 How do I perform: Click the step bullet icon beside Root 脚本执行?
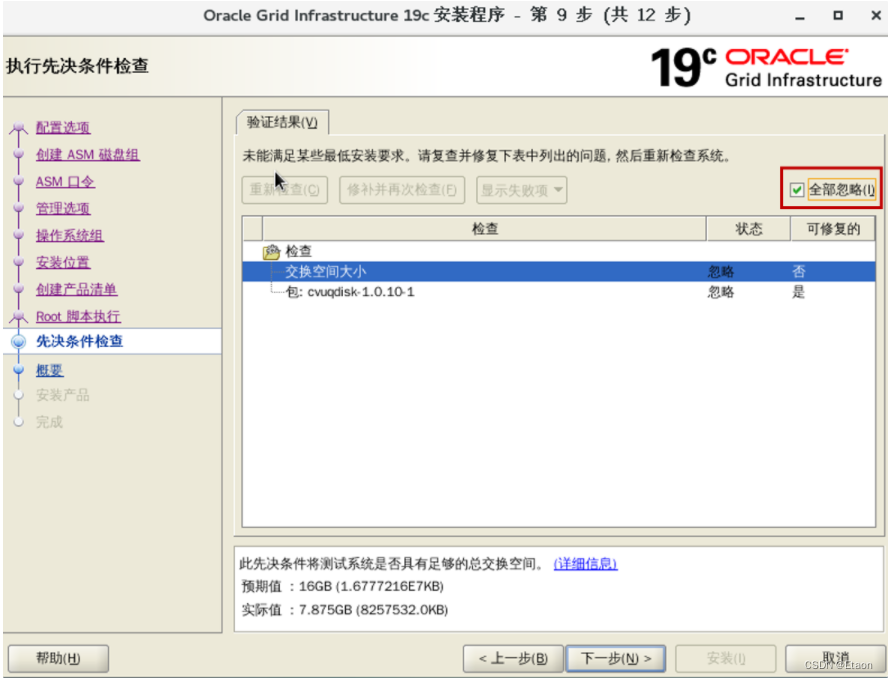19,317
